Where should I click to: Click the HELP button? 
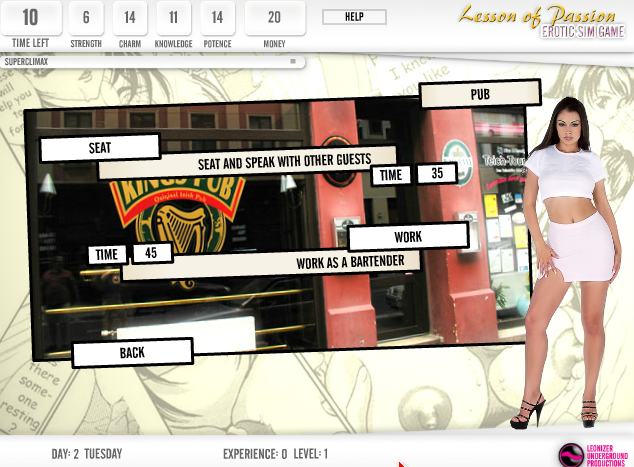pos(354,17)
